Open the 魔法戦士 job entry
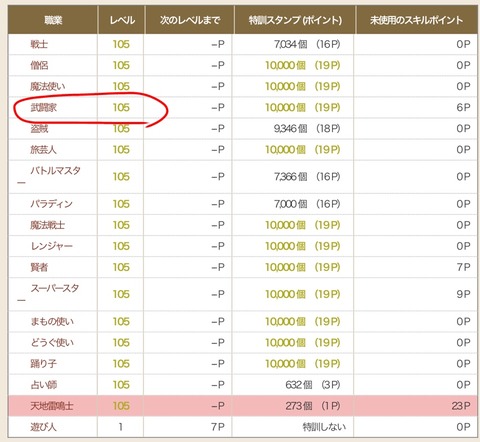 pyautogui.click(x=47, y=225)
